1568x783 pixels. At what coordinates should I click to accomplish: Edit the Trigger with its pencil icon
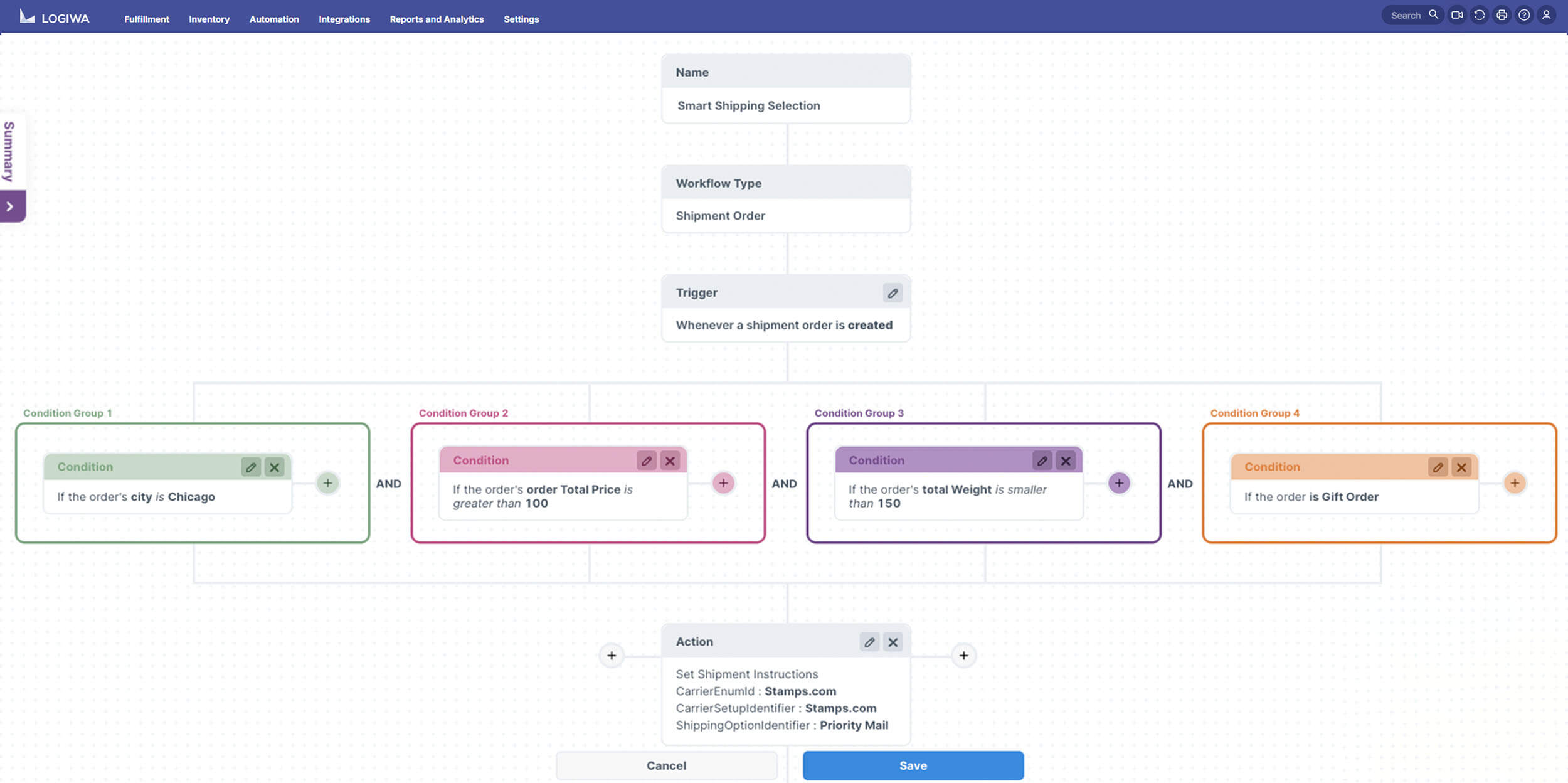(x=893, y=293)
